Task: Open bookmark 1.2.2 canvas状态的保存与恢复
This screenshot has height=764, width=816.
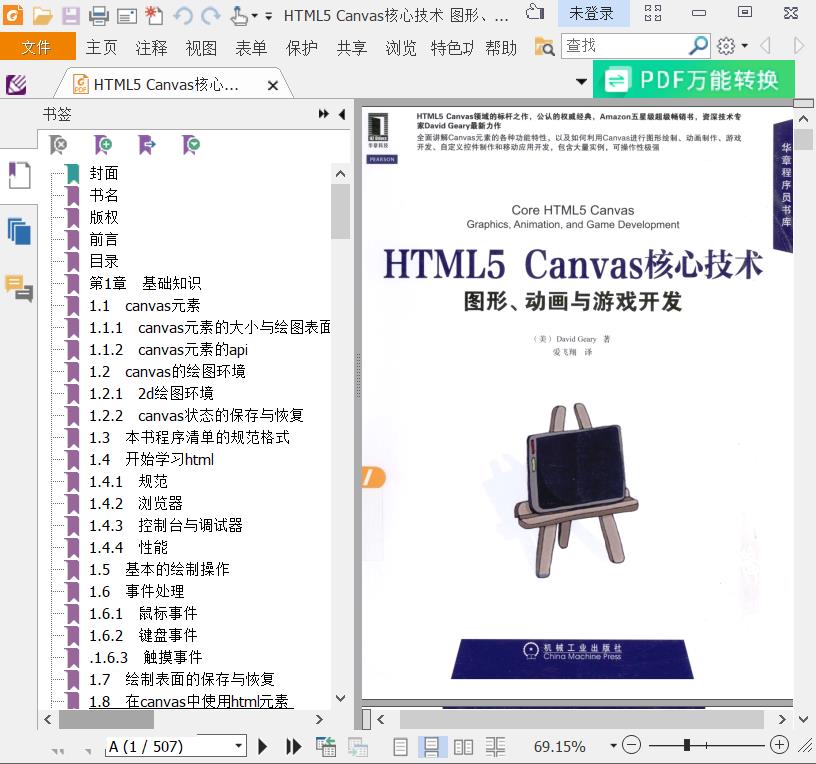Action: point(196,415)
